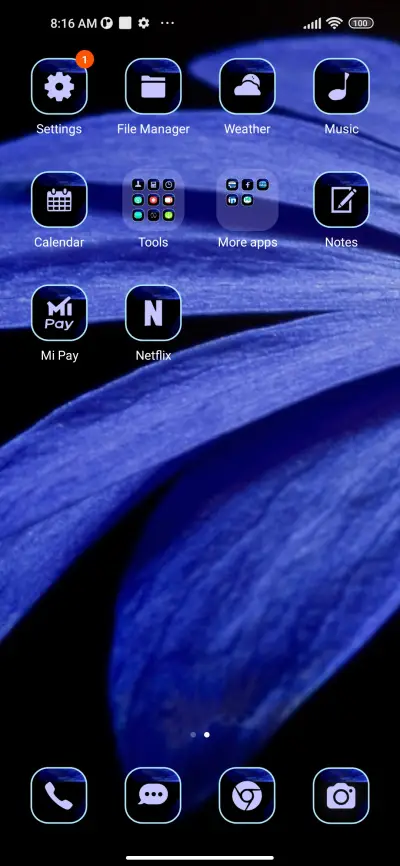Launch the Netflix app
The height and width of the screenshot is (866, 400).
[153, 313]
